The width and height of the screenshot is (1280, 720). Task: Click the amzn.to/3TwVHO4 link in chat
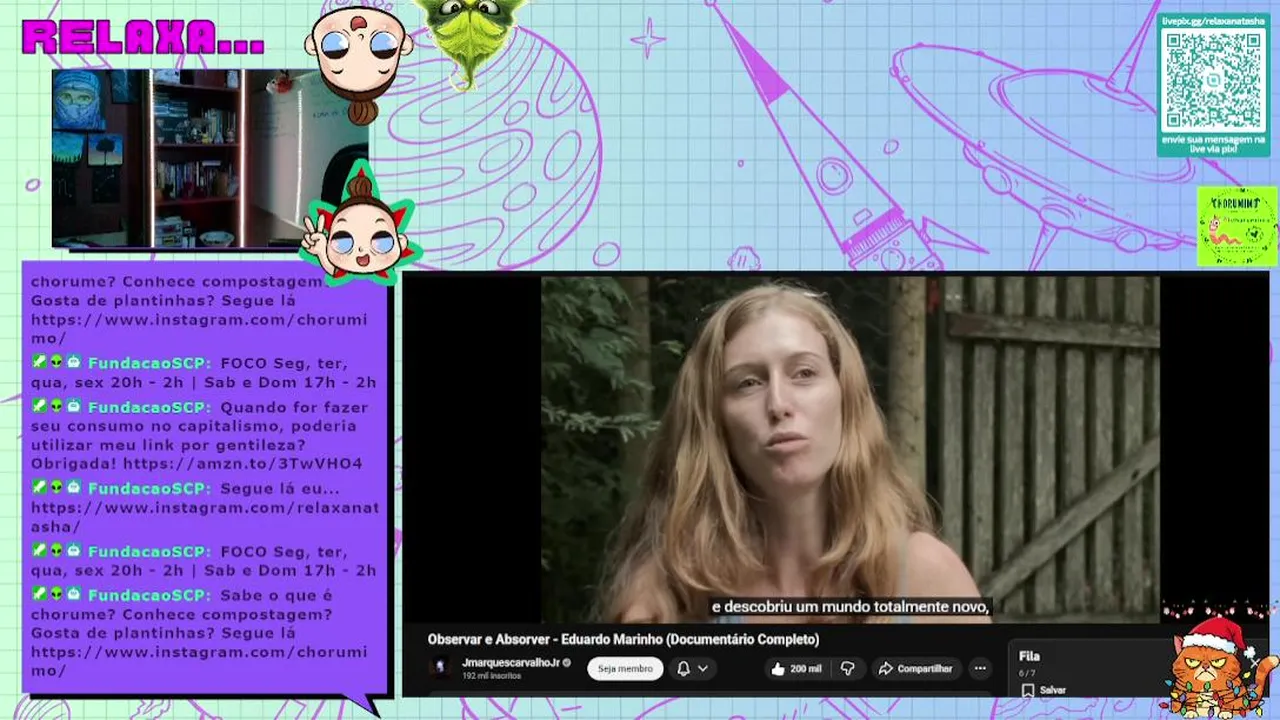pyautogui.click(x=243, y=464)
